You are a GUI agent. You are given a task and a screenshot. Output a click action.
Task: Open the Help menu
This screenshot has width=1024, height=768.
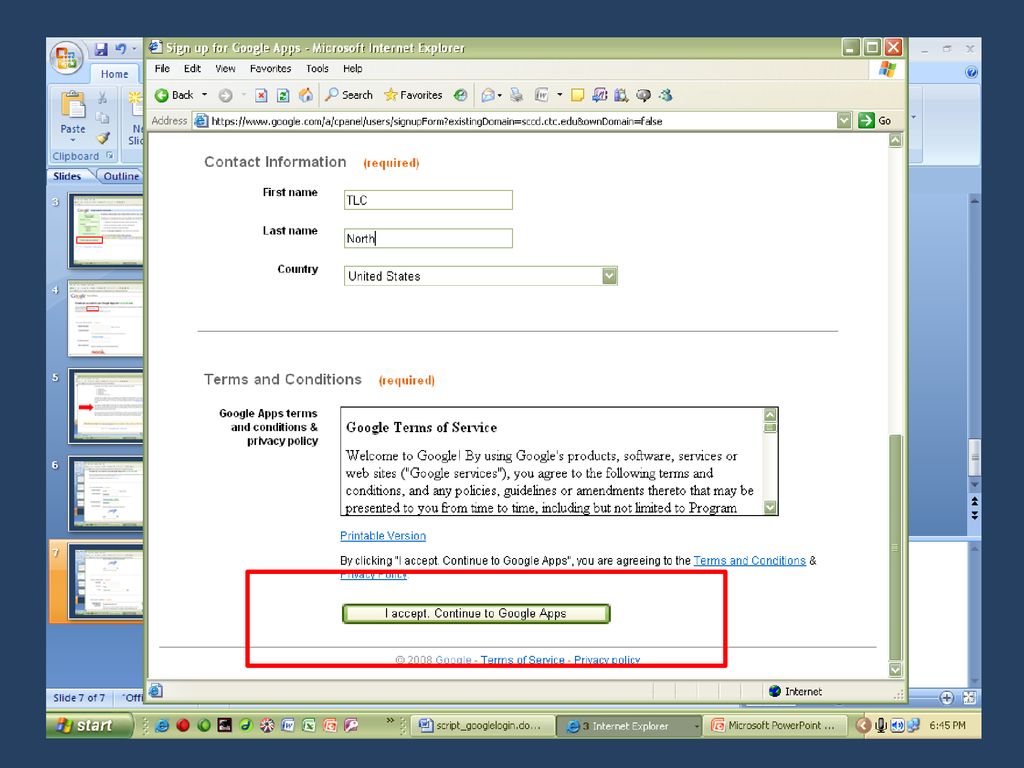353,69
